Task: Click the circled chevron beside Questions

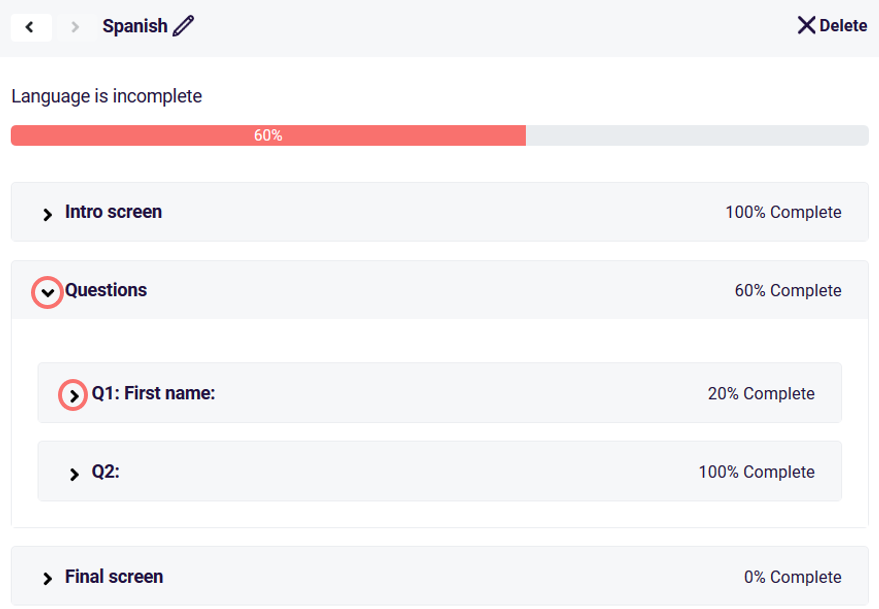Action: [x=46, y=291]
